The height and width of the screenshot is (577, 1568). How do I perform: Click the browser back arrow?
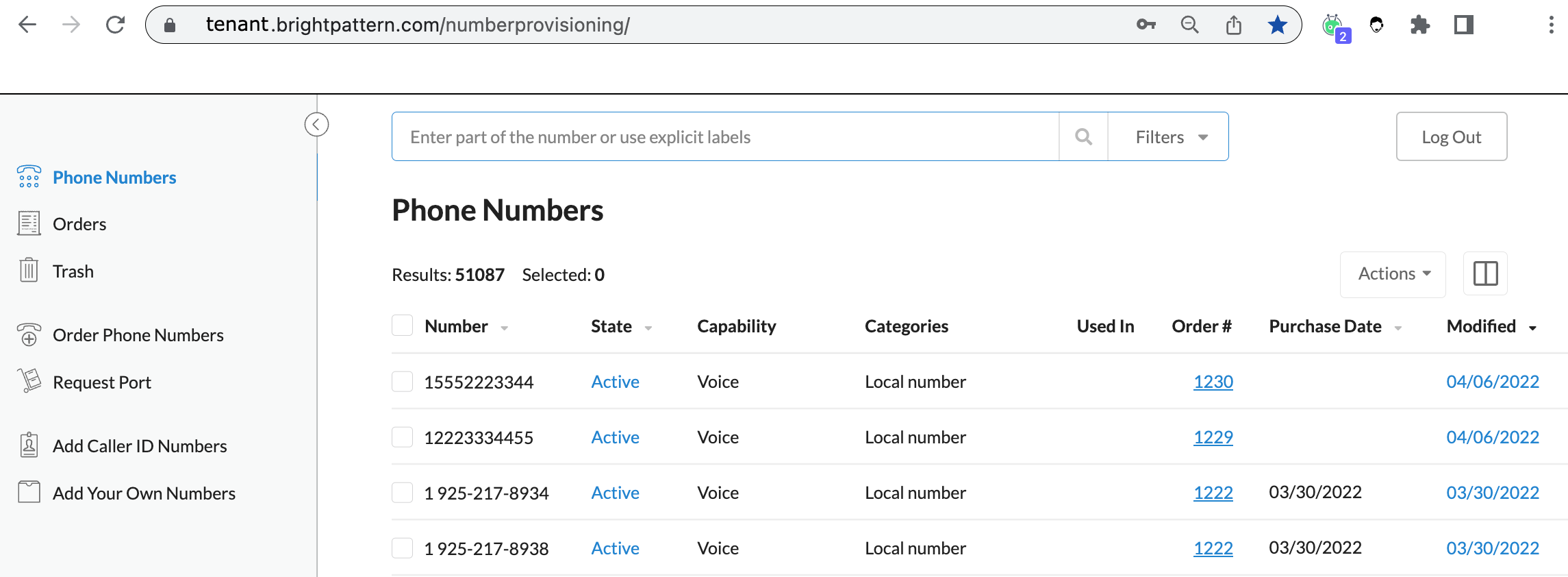pos(27,25)
